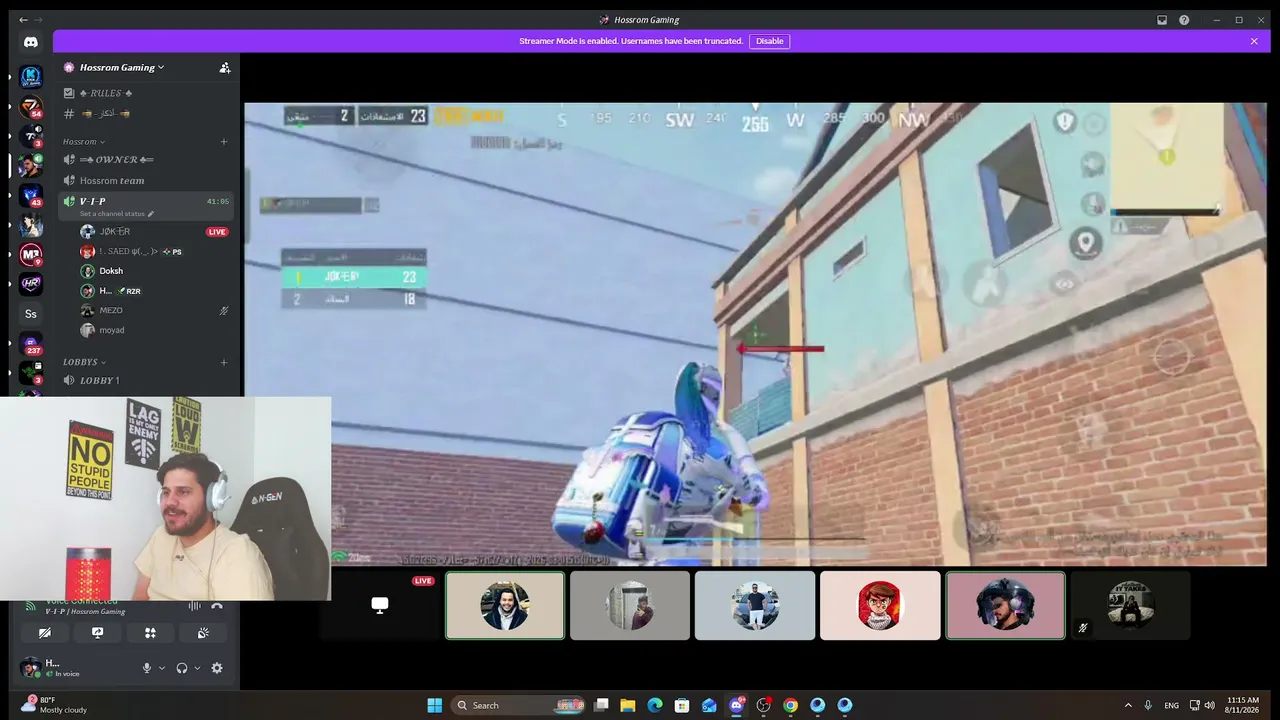The height and width of the screenshot is (720, 1280).
Task: Open the Windows Start menu
Action: coord(435,705)
